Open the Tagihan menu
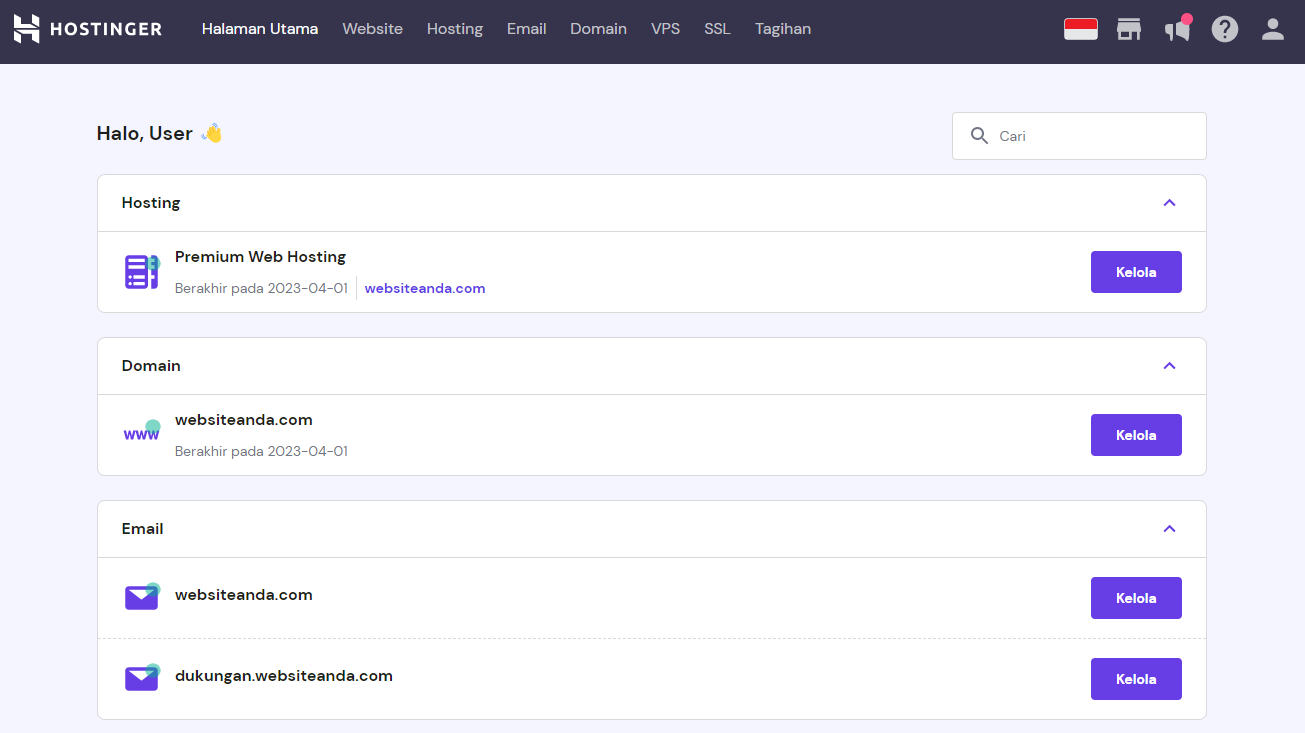This screenshot has height=733, width=1305. click(783, 29)
